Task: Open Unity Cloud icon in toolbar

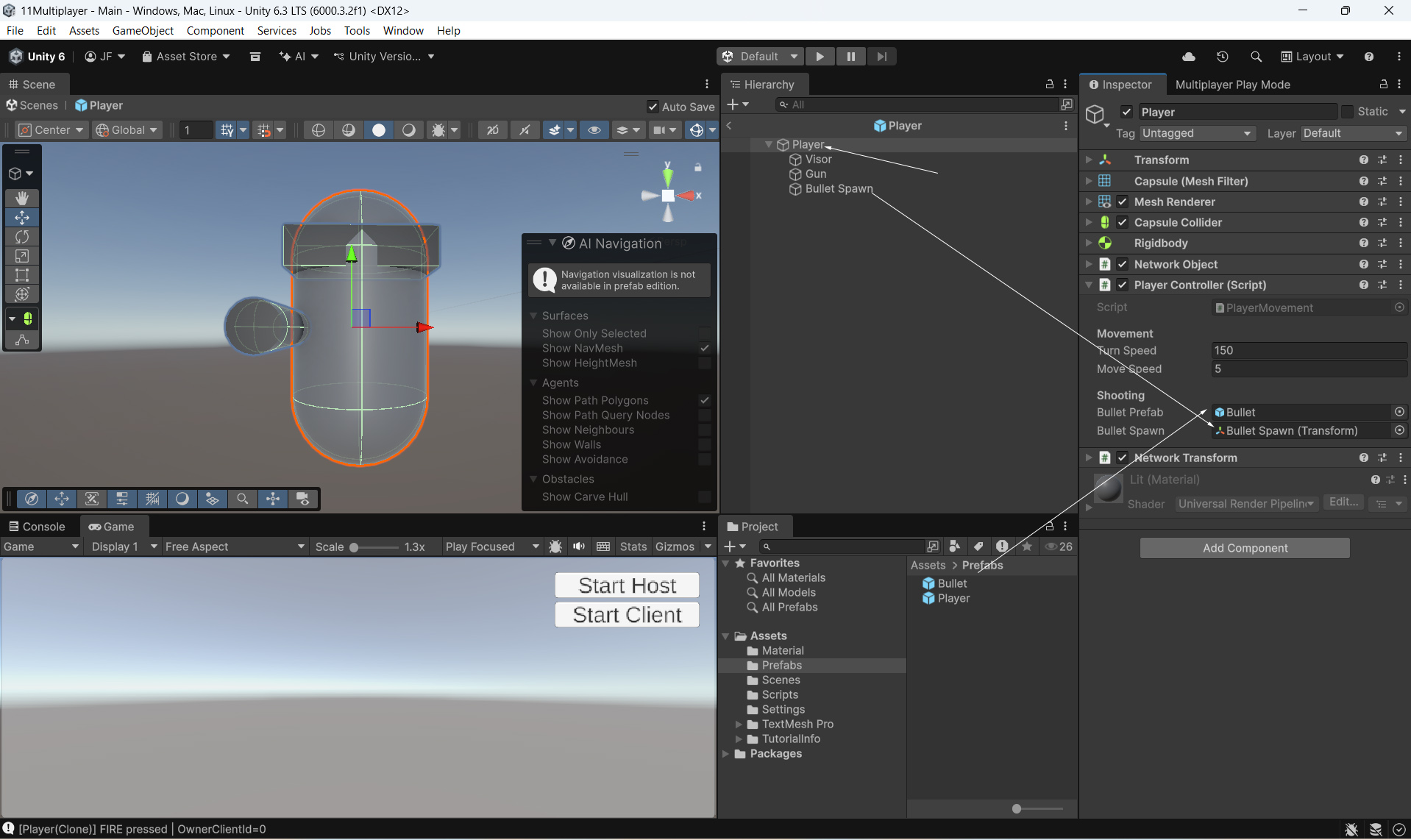Action: [1188, 57]
